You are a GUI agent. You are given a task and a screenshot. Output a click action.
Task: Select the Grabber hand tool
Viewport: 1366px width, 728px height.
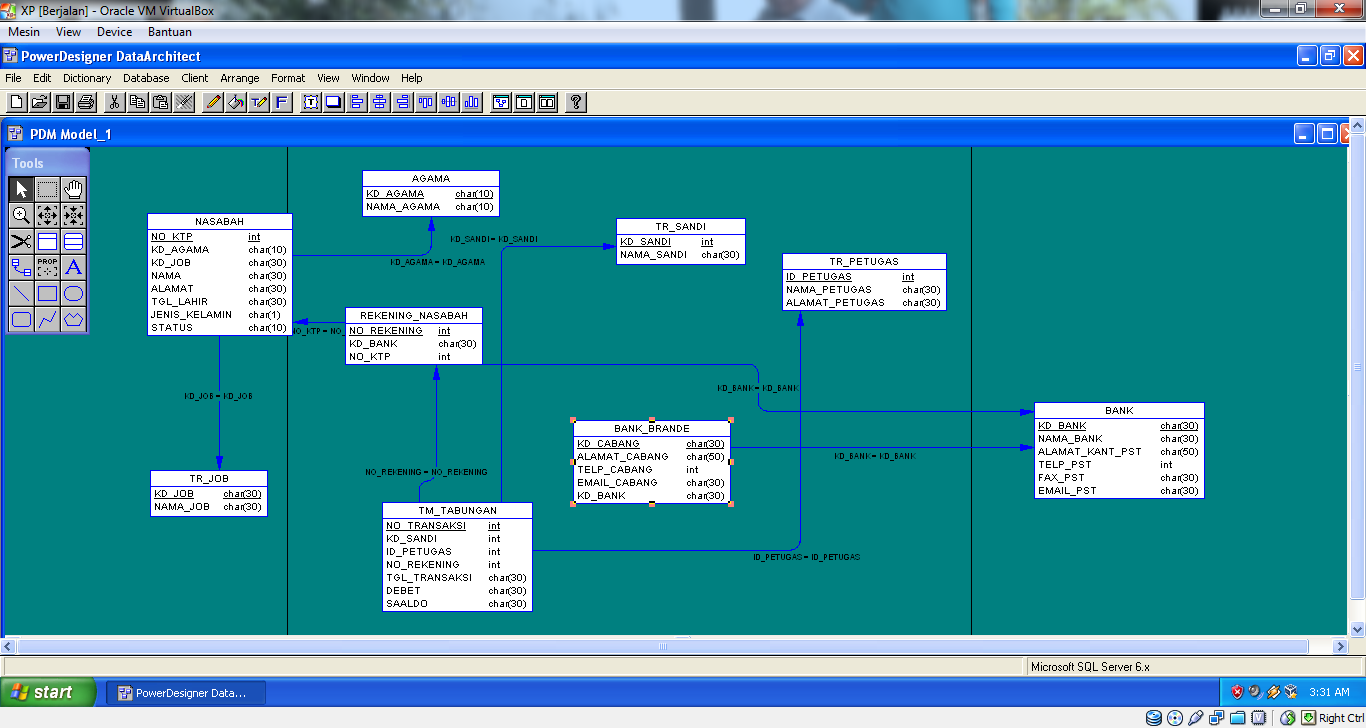click(73, 188)
